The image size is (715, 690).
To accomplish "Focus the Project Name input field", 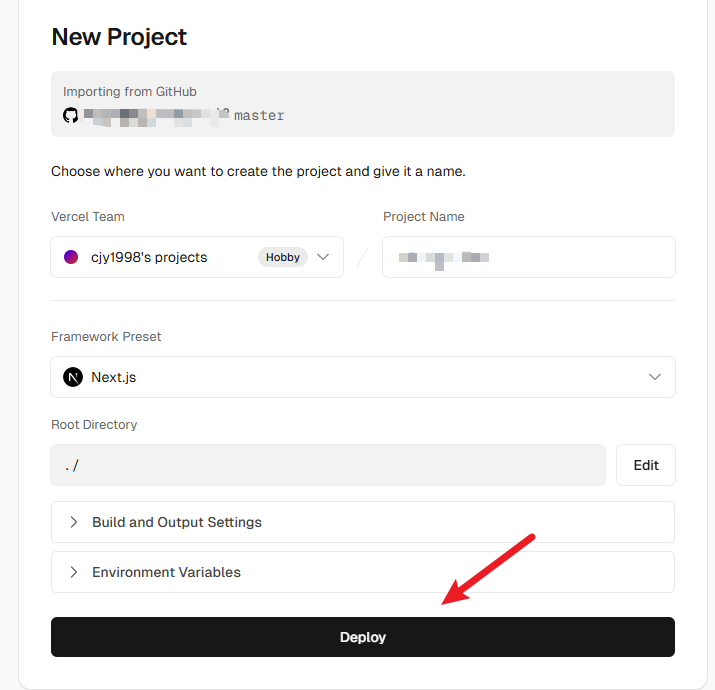I will click(x=528, y=257).
